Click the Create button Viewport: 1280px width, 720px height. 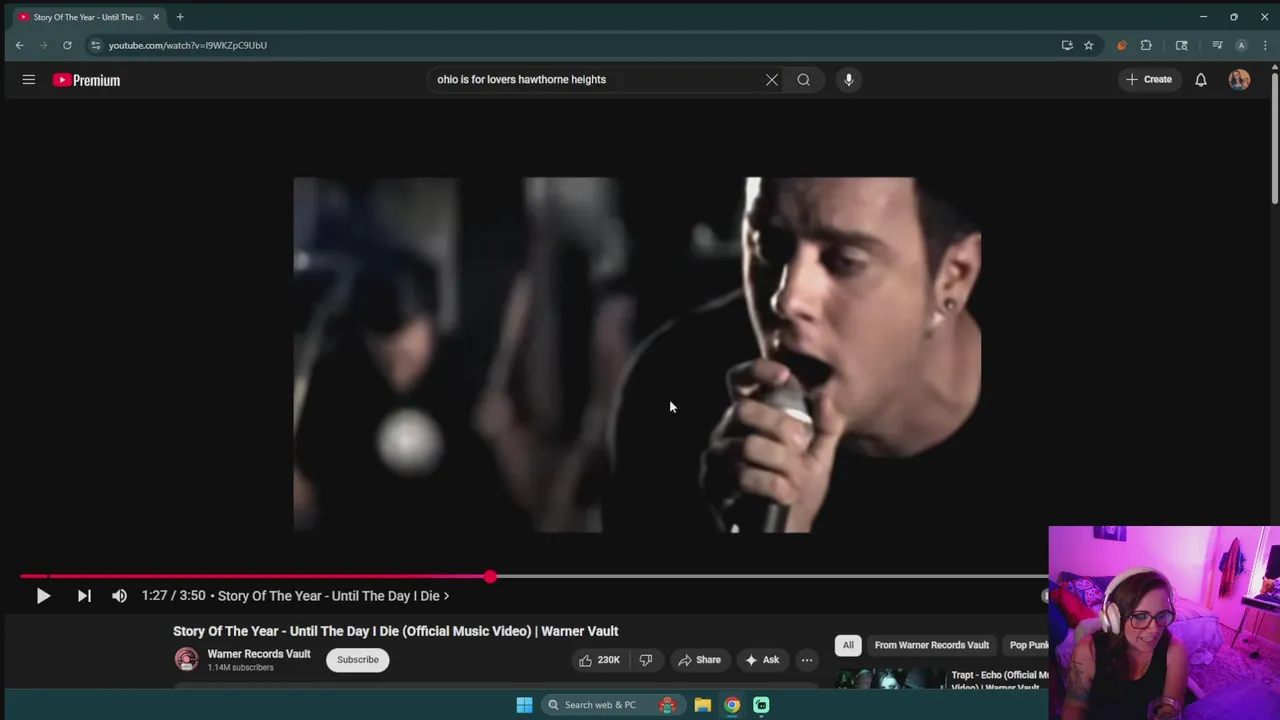click(x=1149, y=80)
